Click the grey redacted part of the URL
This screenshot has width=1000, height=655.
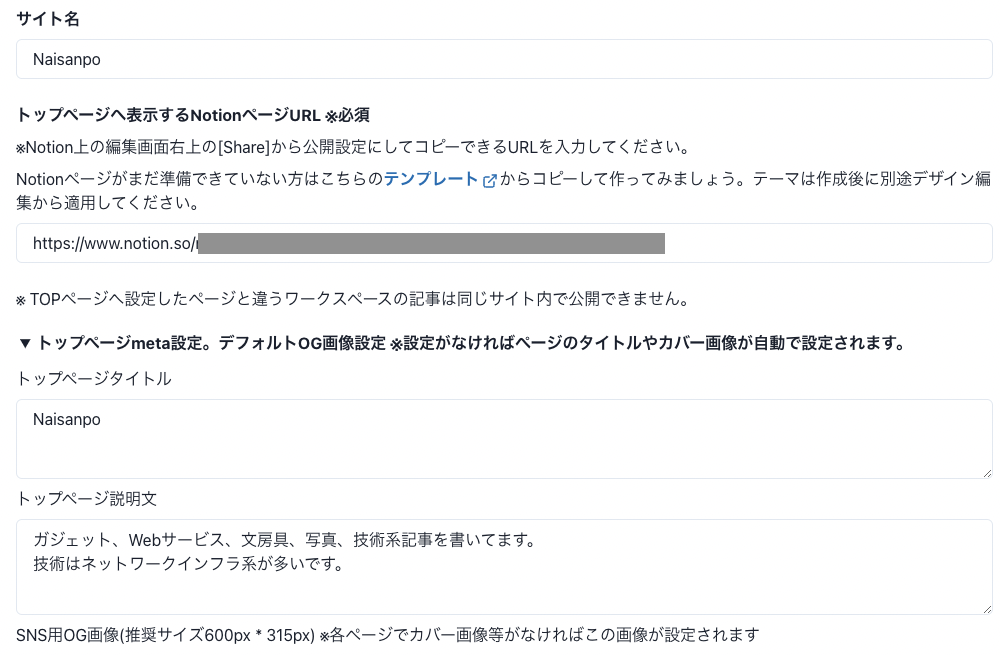(x=431, y=244)
